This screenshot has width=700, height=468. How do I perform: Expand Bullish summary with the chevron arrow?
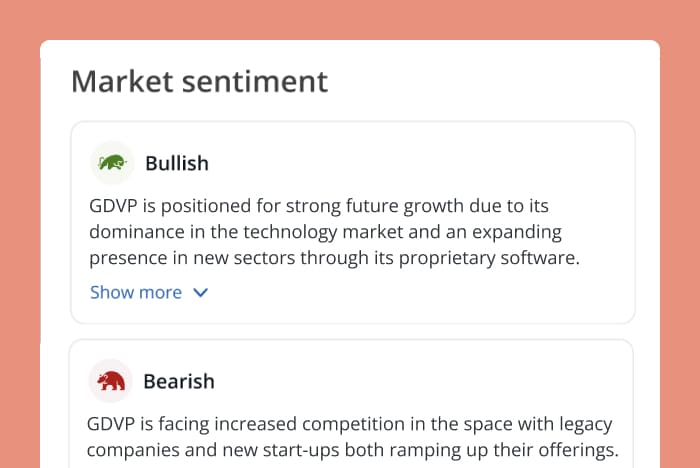coord(200,293)
